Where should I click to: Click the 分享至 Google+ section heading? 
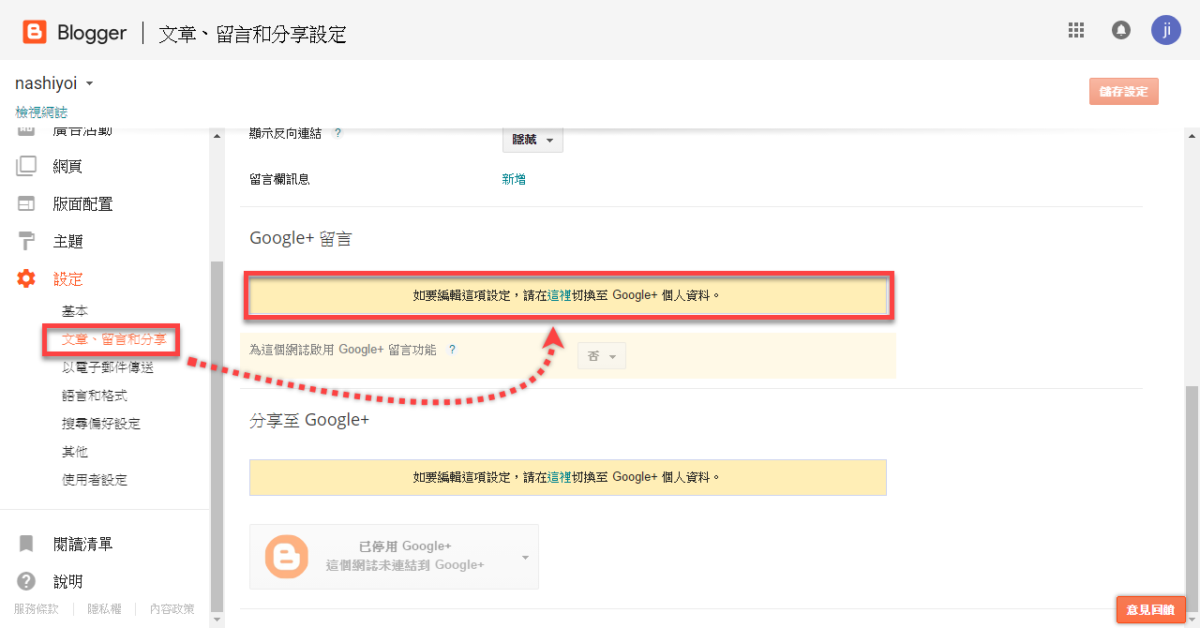pos(309,420)
